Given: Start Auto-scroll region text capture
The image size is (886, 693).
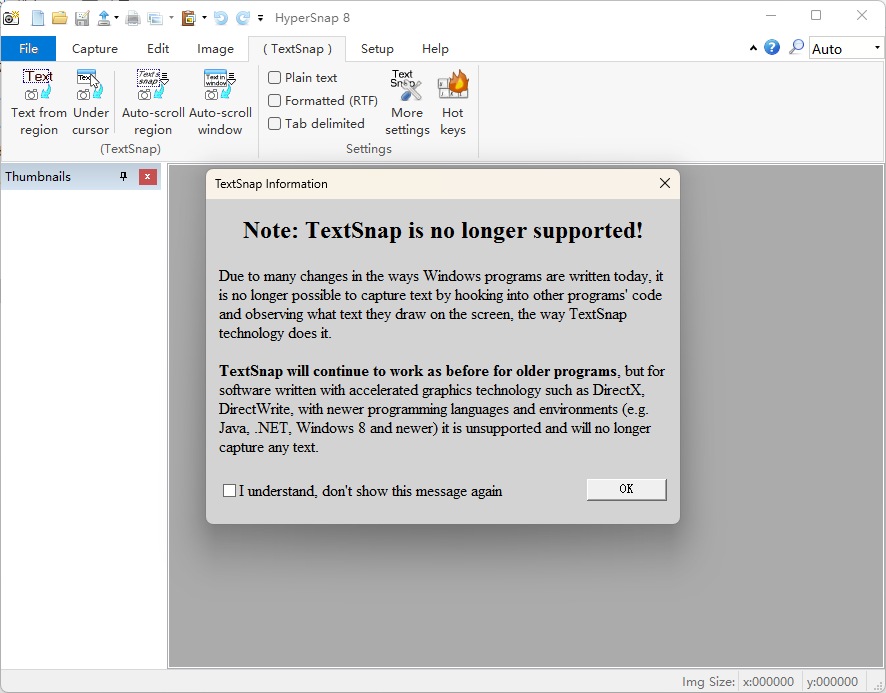Looking at the screenshot, I should [153, 103].
